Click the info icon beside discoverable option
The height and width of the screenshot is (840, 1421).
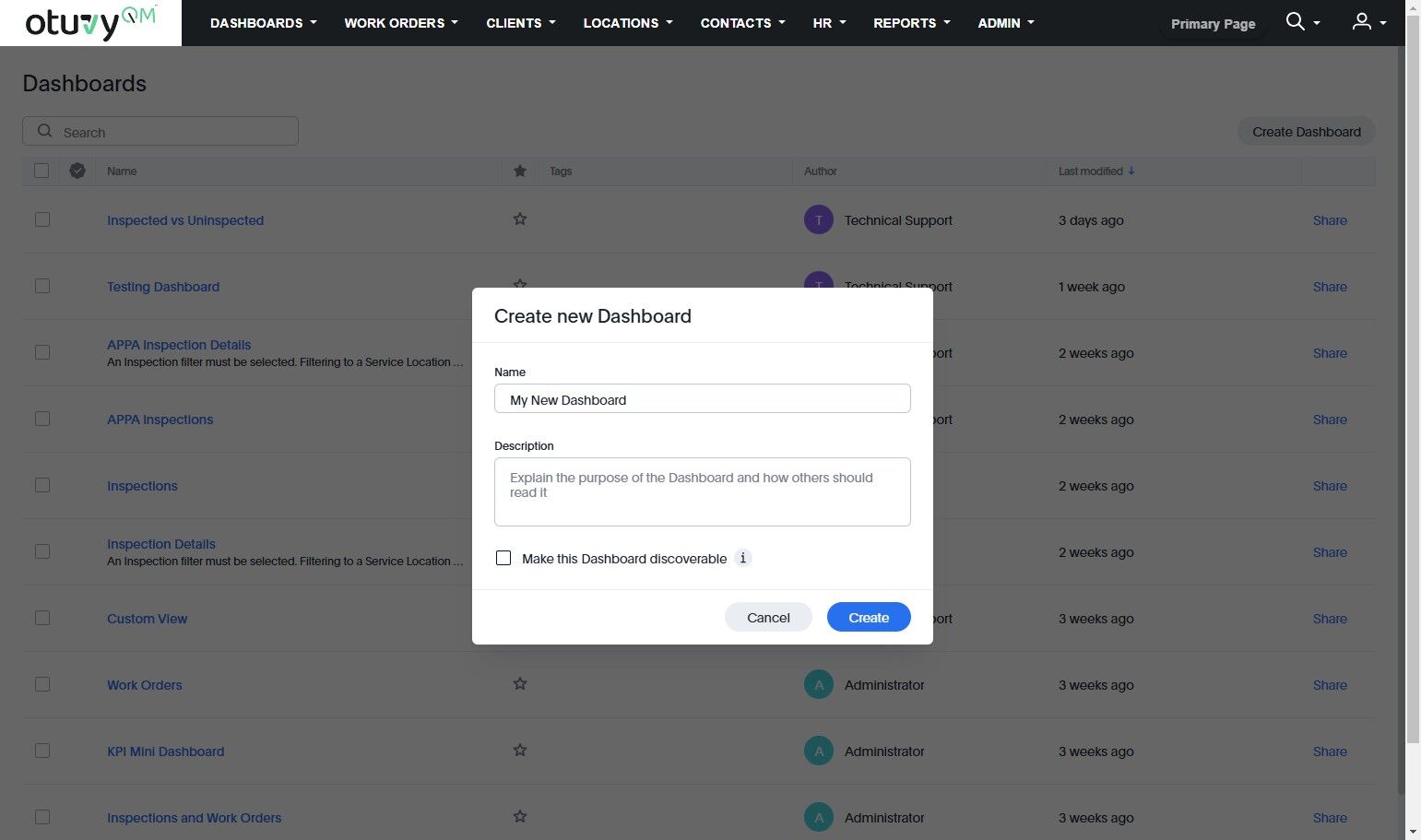click(x=743, y=558)
